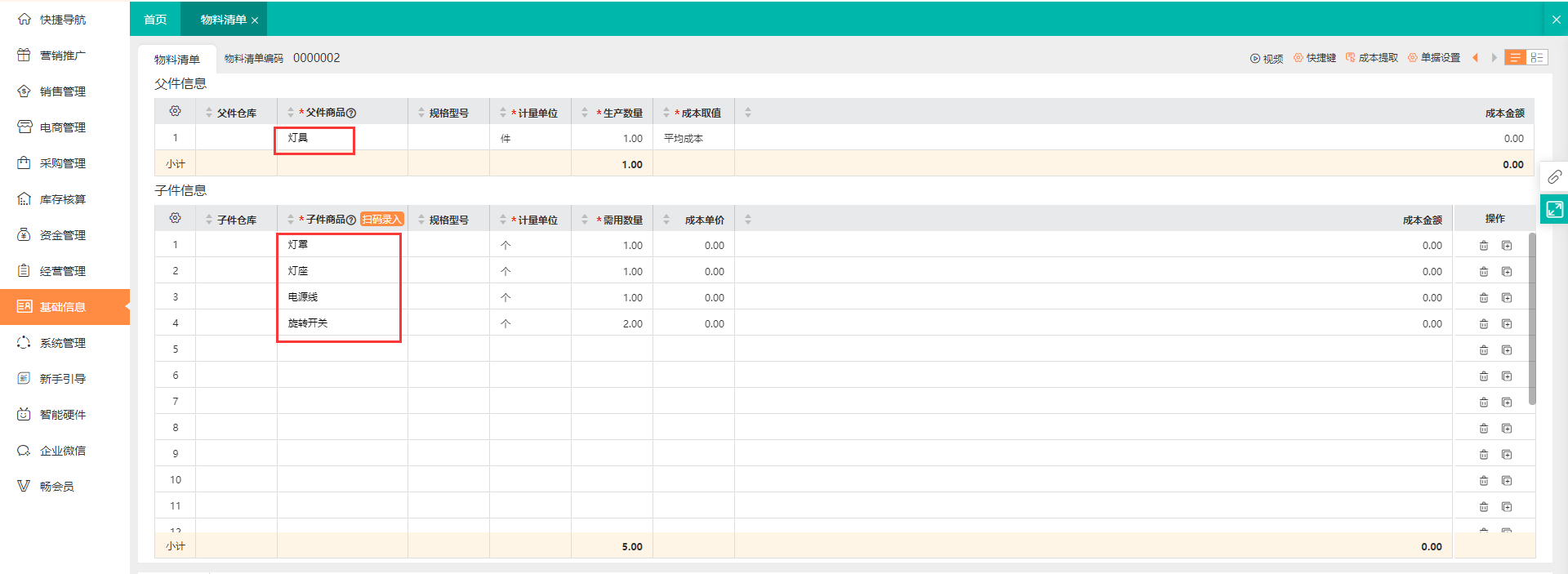Click help icon next to 父件商品
Image resolution: width=1568 pixels, height=574 pixels.
tap(351, 113)
